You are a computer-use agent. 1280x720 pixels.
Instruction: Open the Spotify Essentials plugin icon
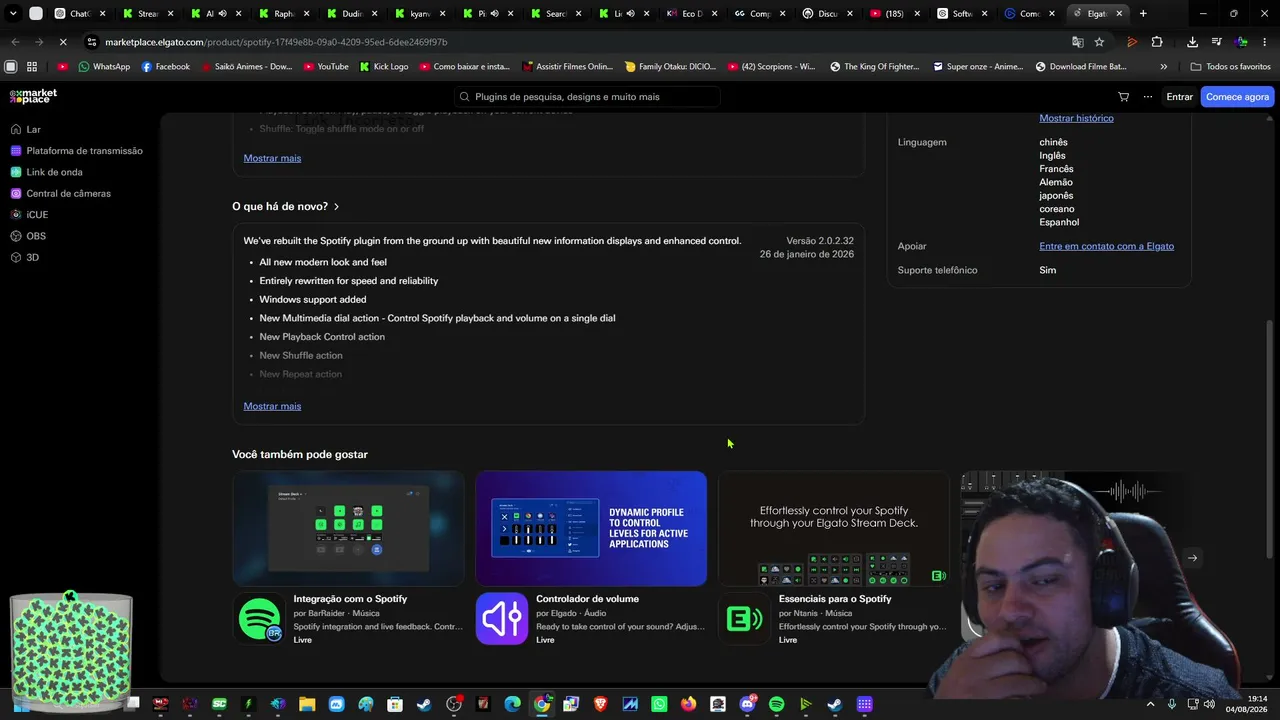coord(744,619)
